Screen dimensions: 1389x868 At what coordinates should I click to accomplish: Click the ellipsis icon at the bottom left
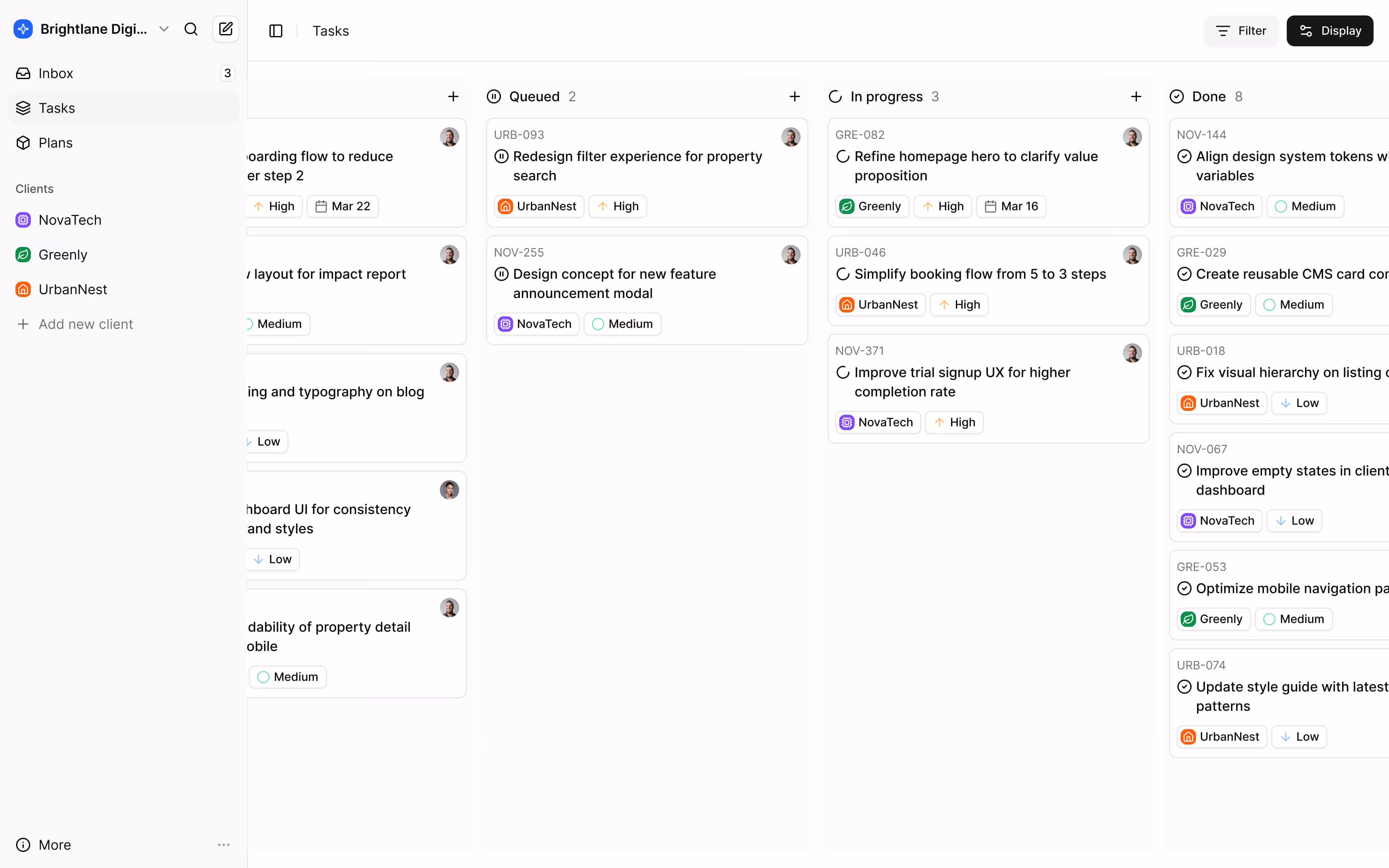click(x=224, y=845)
